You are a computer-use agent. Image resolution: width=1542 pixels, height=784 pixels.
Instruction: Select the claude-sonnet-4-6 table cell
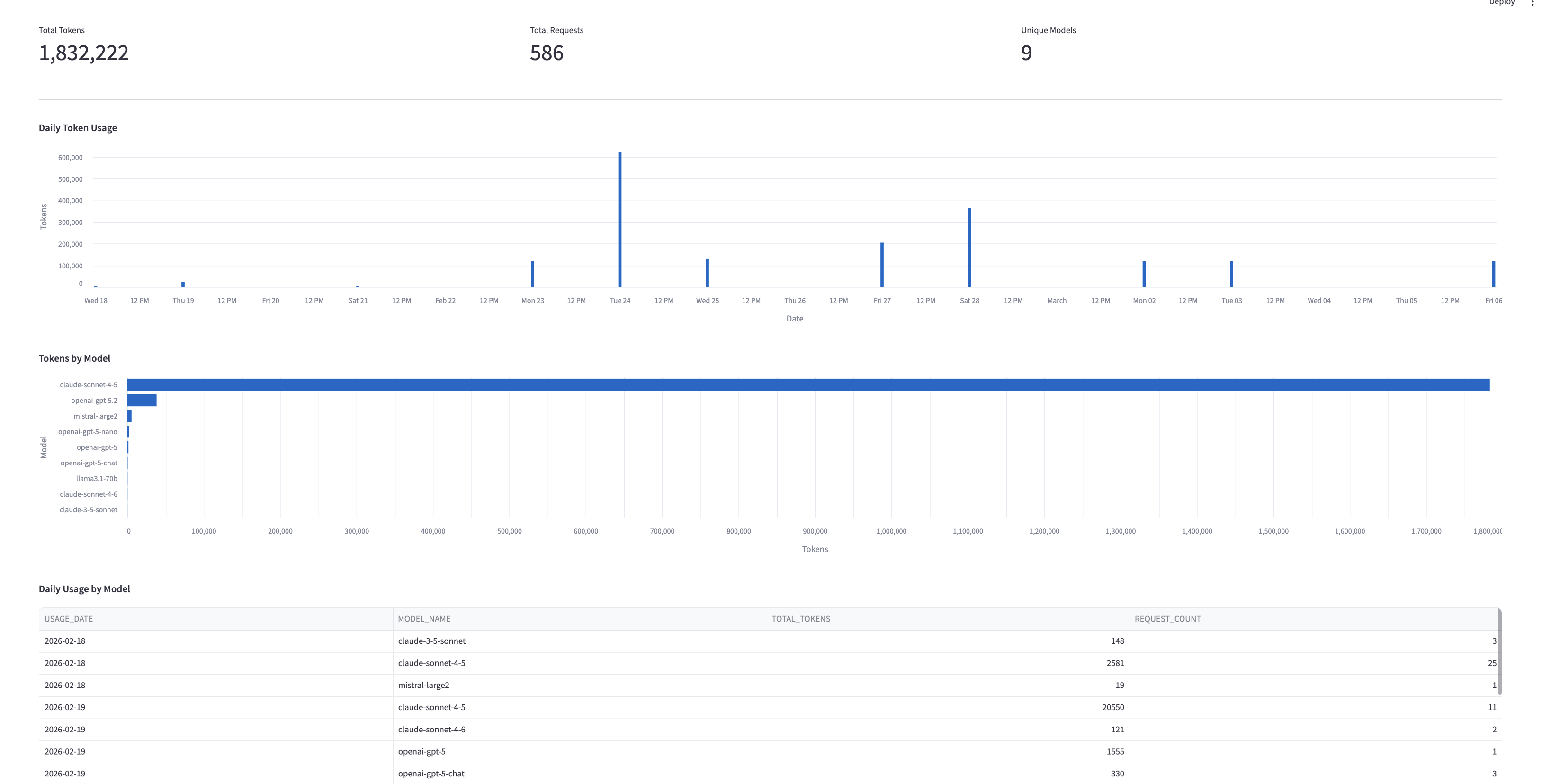coord(431,730)
